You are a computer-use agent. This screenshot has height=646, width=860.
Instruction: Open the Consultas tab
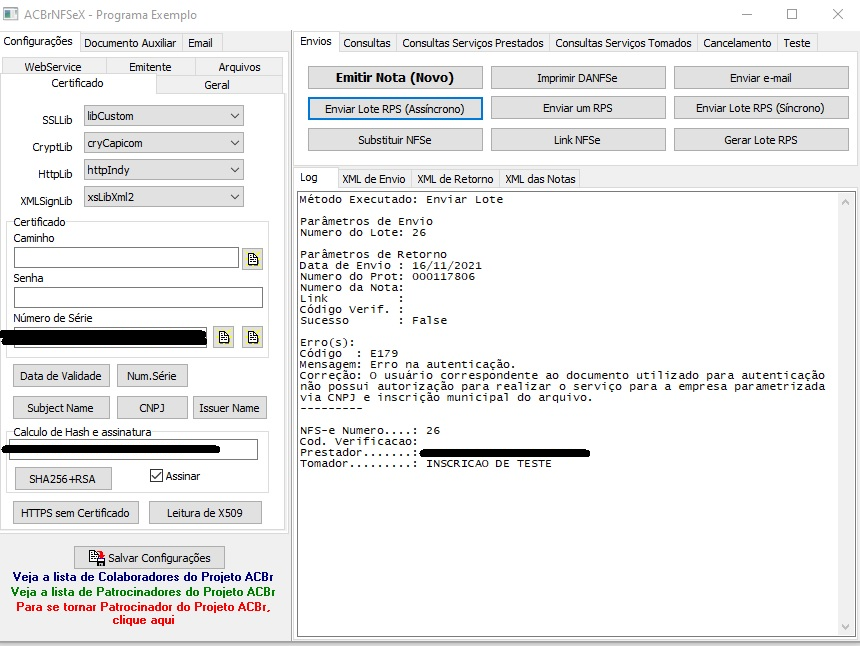pos(367,43)
